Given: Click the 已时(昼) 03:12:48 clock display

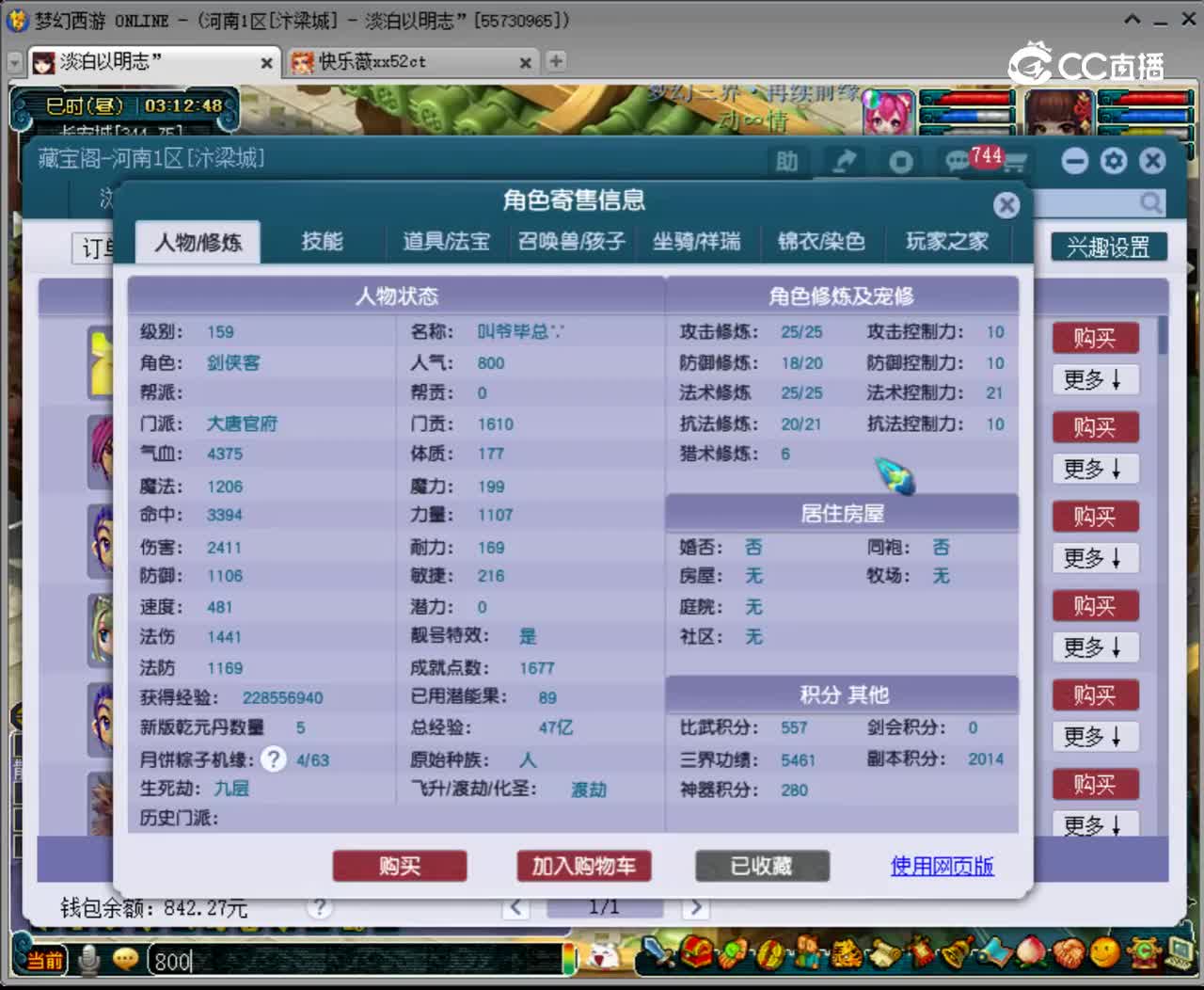Looking at the screenshot, I should (124, 105).
